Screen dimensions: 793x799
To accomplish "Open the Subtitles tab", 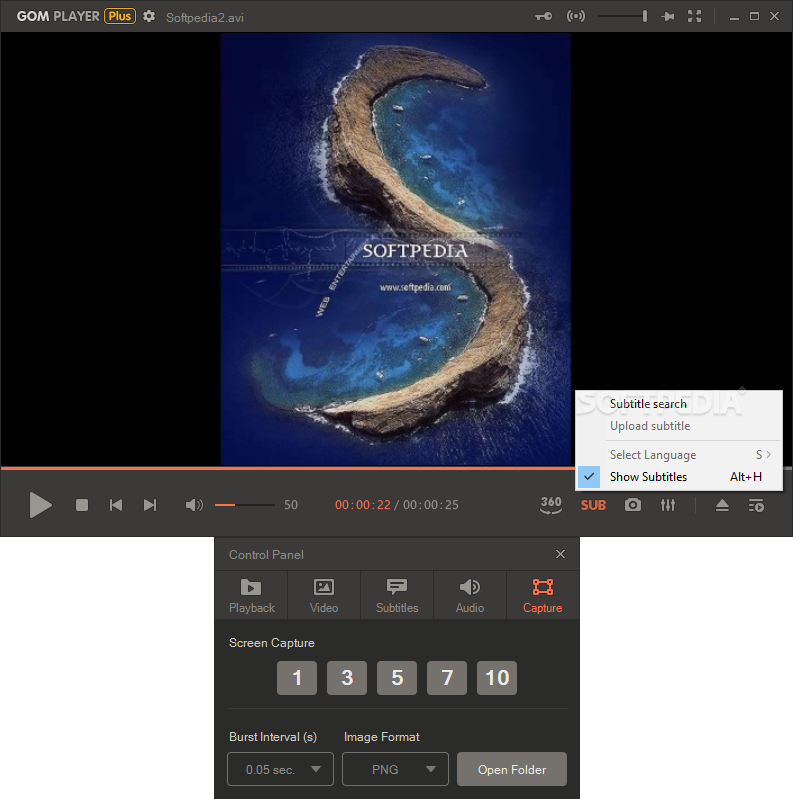I will pos(397,595).
